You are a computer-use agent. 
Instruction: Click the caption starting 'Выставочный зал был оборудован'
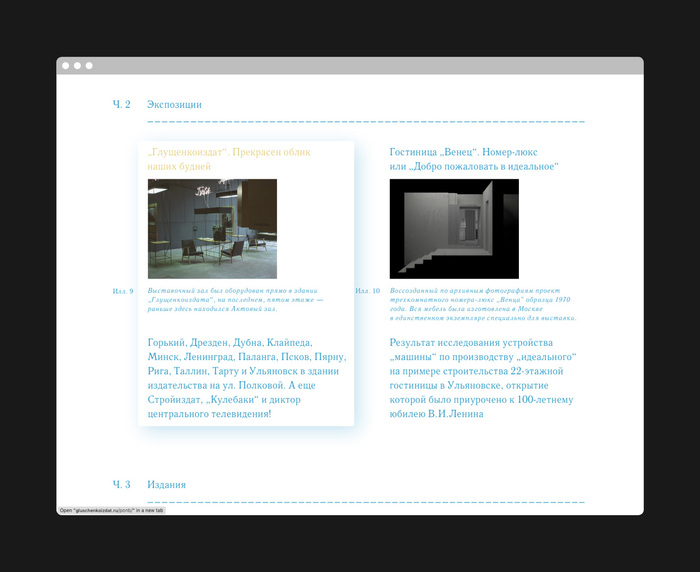tap(236, 300)
